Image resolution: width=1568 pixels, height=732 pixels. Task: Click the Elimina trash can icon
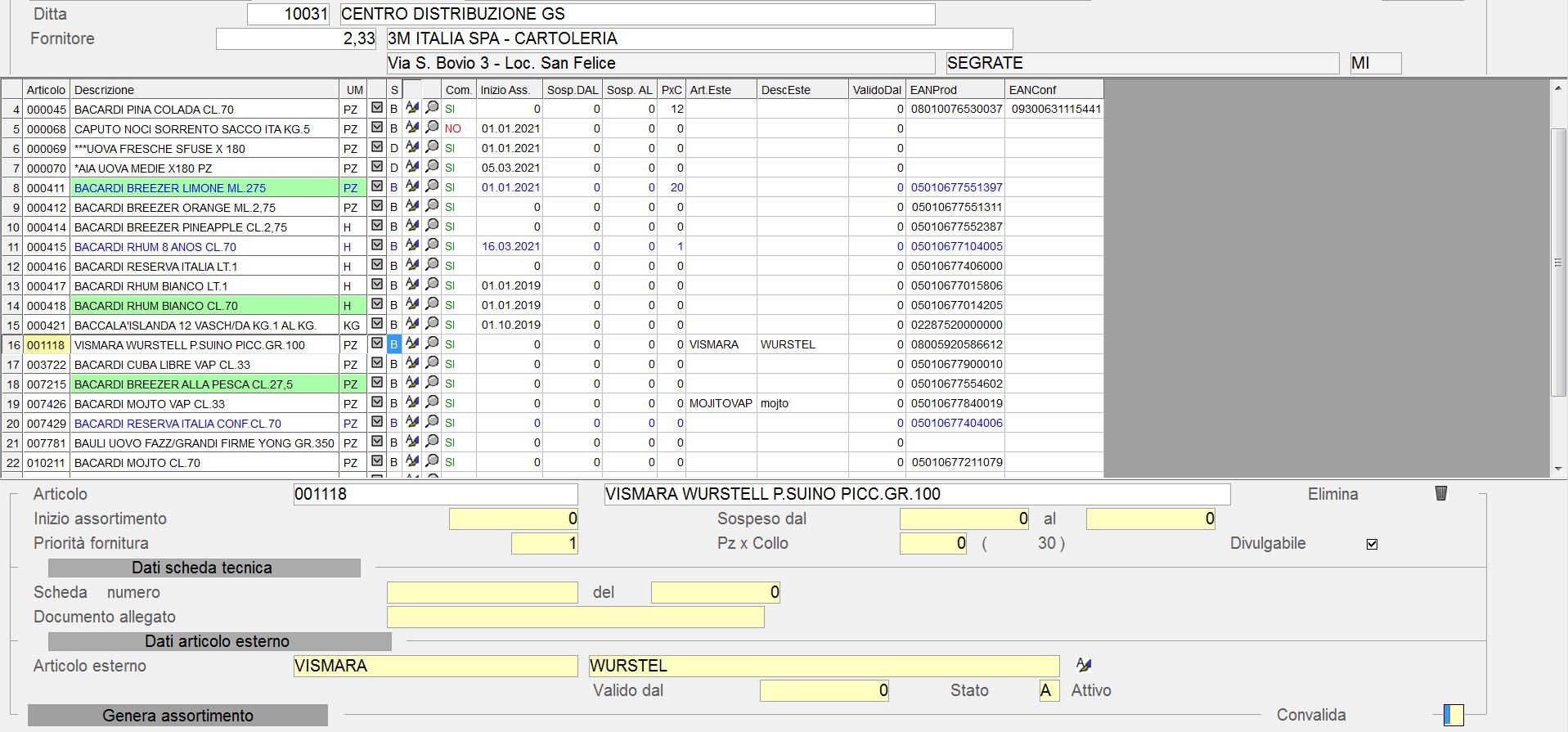click(1441, 493)
